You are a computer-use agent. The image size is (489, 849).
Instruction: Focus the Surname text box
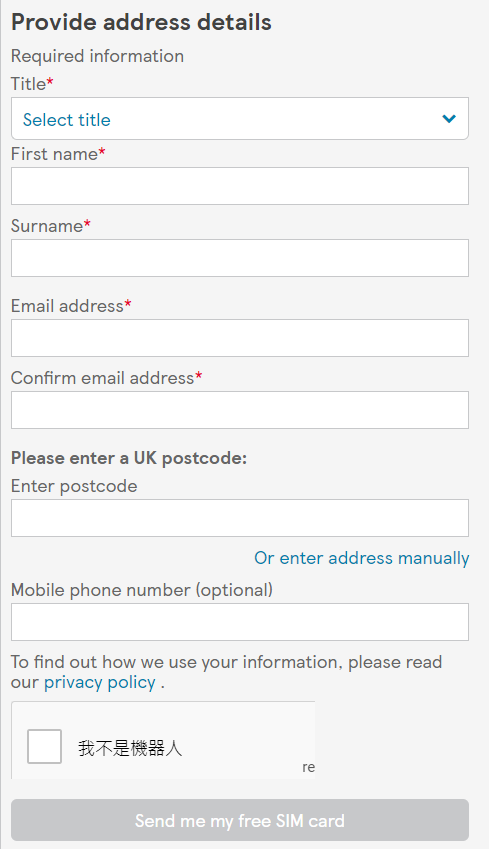click(240, 258)
